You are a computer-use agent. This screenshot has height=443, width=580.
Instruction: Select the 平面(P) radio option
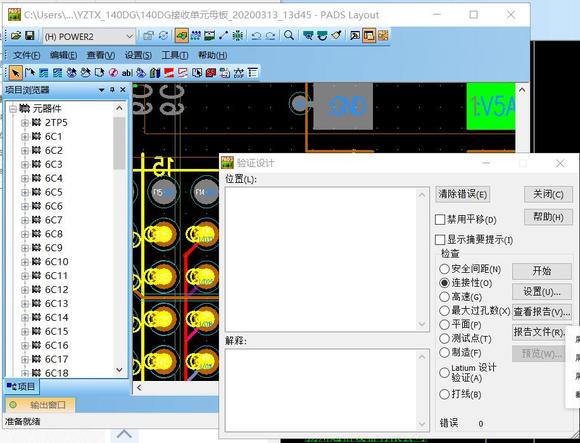click(444, 325)
